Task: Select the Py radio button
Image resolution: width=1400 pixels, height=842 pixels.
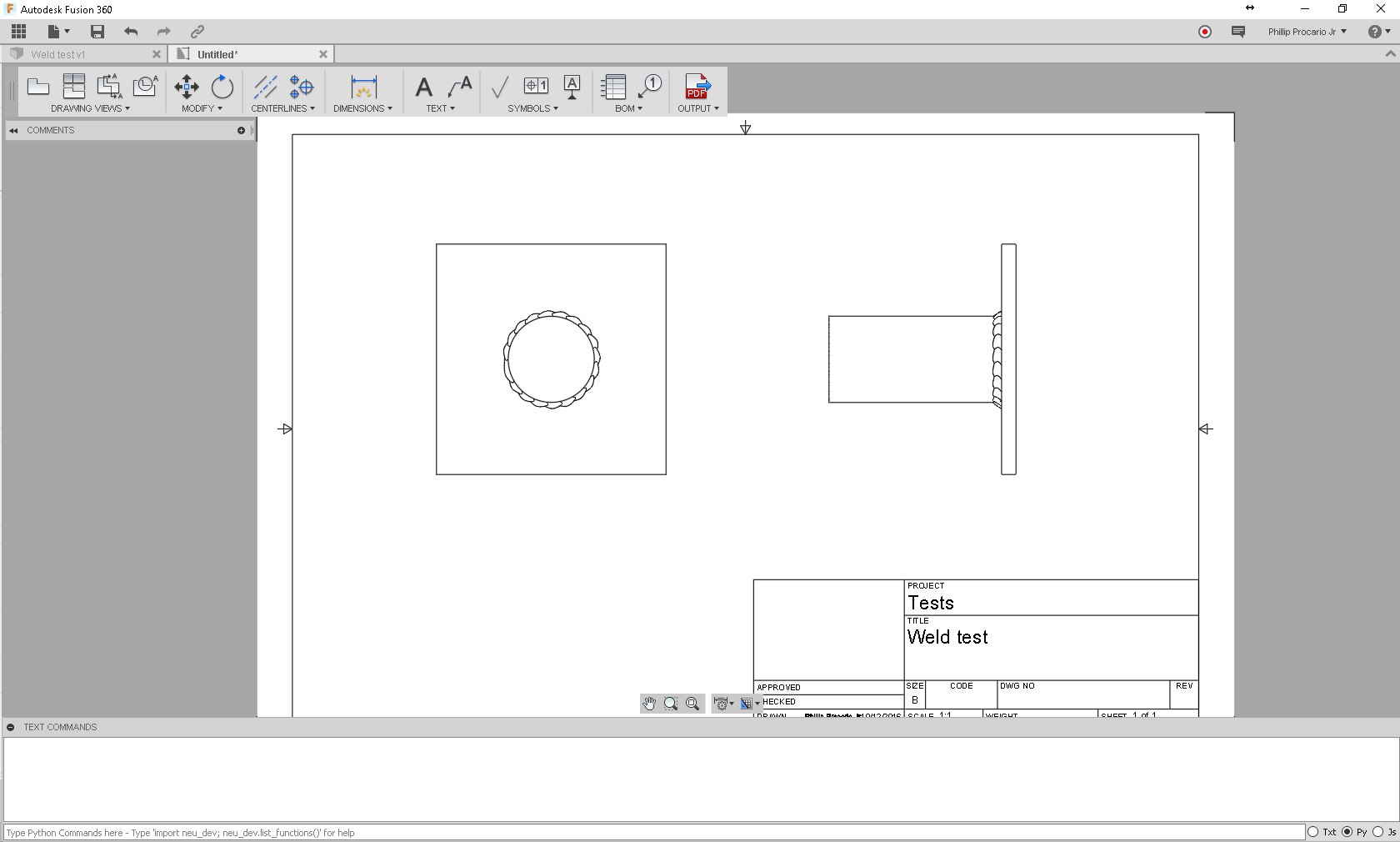Action: (x=1347, y=832)
